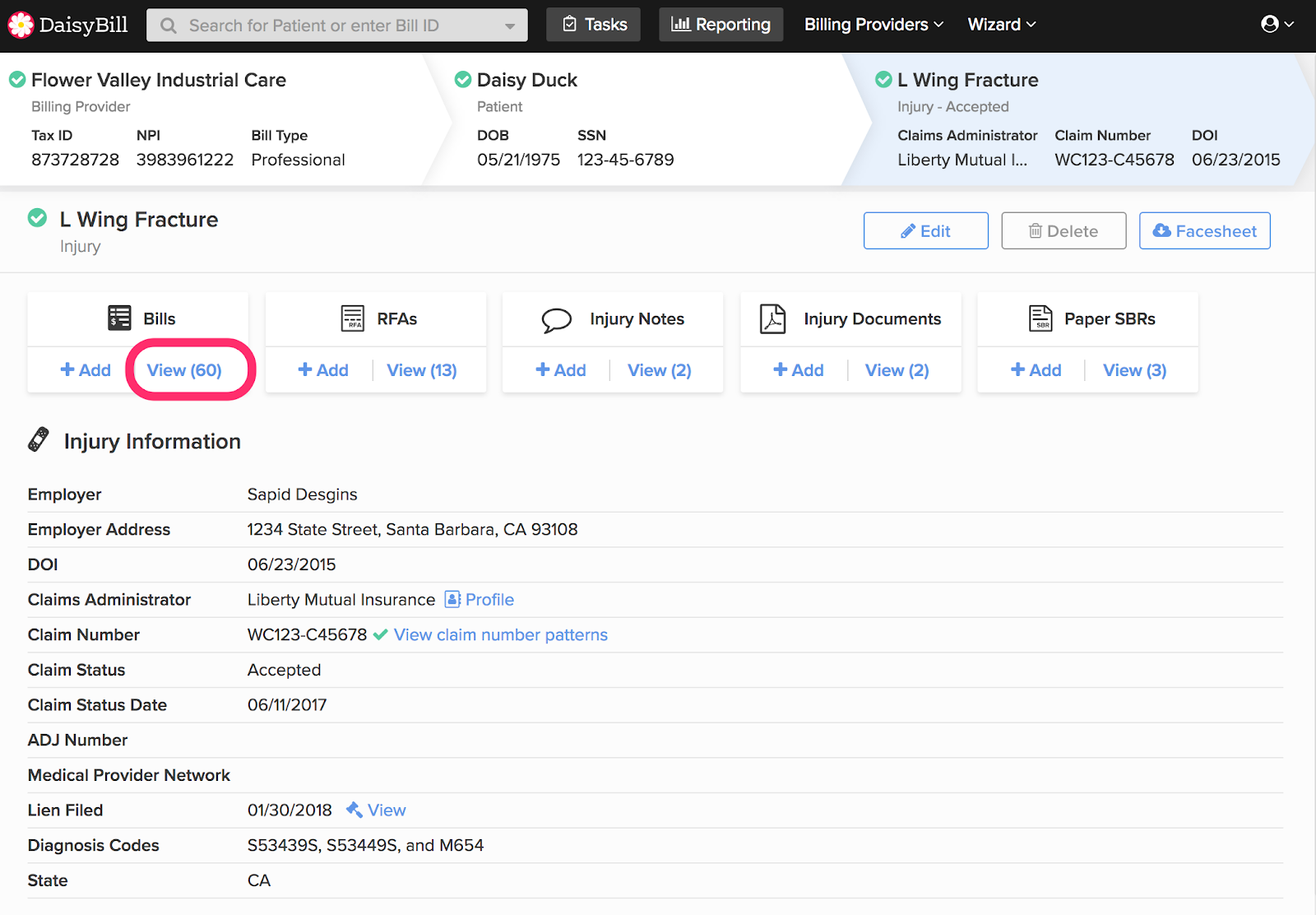Click the green check beside Daisy Duck
The height and width of the screenshot is (915, 1316).
[463, 80]
